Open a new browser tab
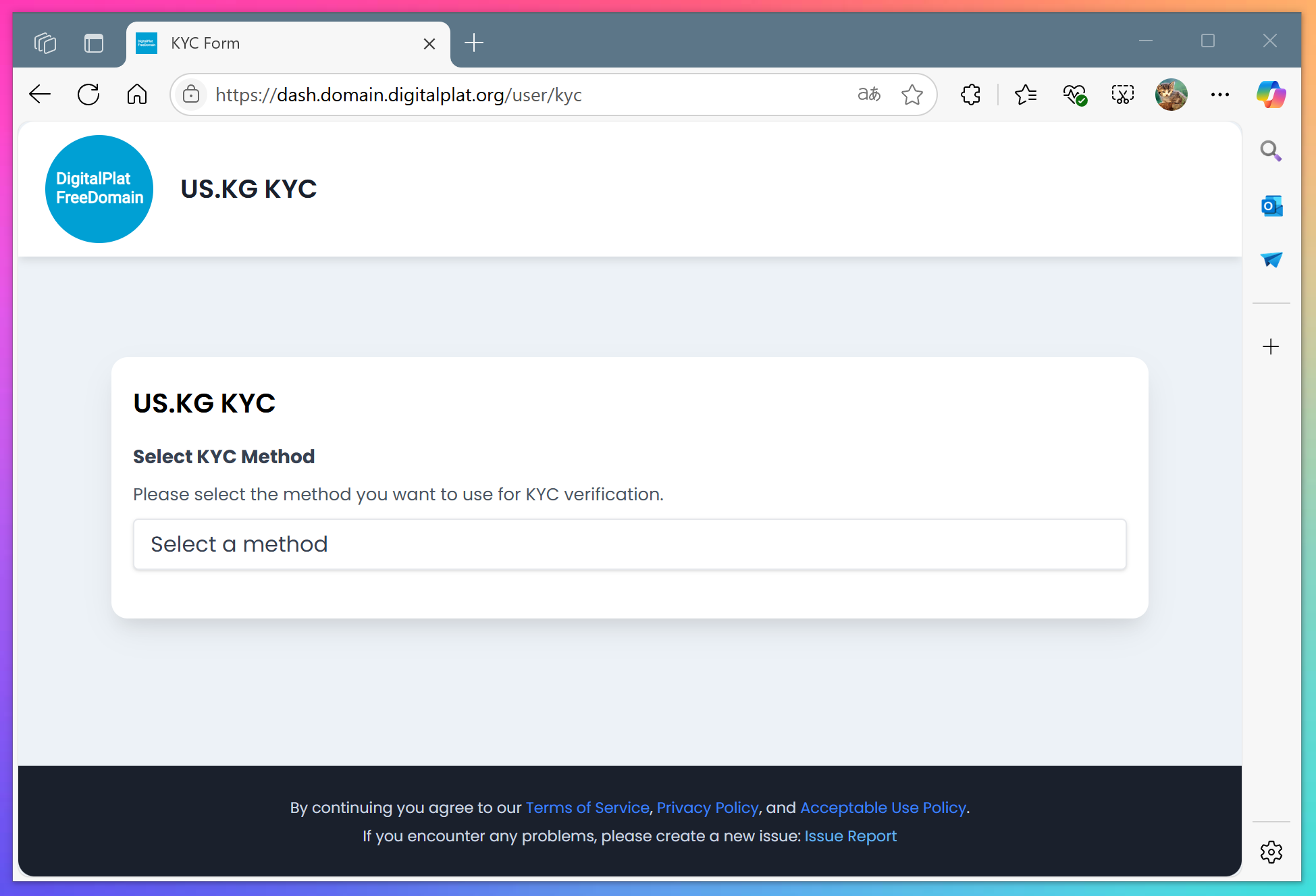 pyautogui.click(x=474, y=43)
